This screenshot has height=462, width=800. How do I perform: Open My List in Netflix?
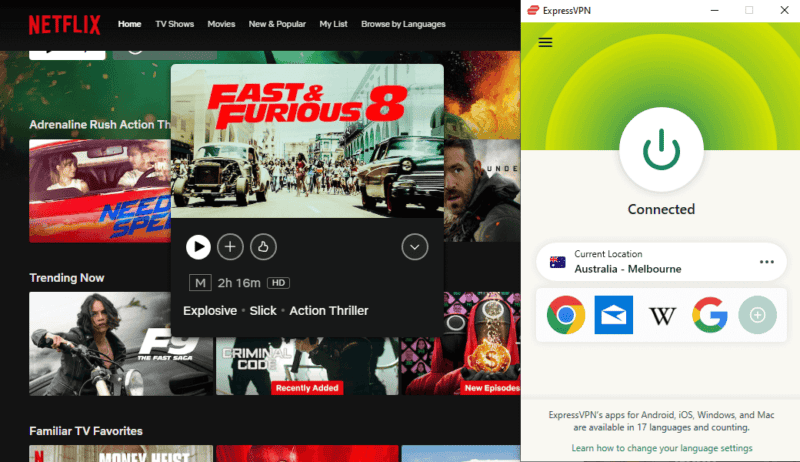pos(333,24)
